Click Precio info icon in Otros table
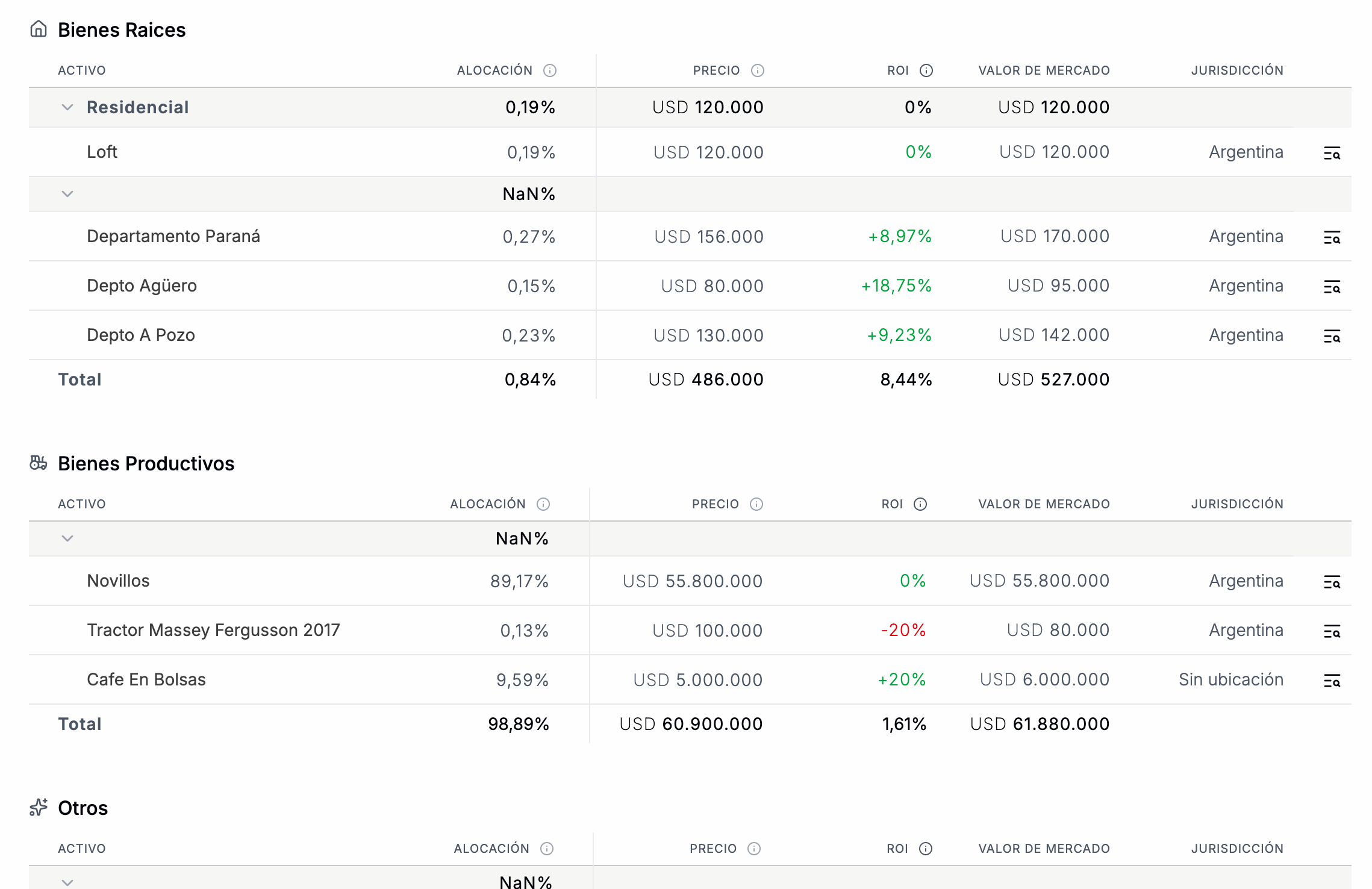Viewport: 1372px width, 889px height. [753, 849]
